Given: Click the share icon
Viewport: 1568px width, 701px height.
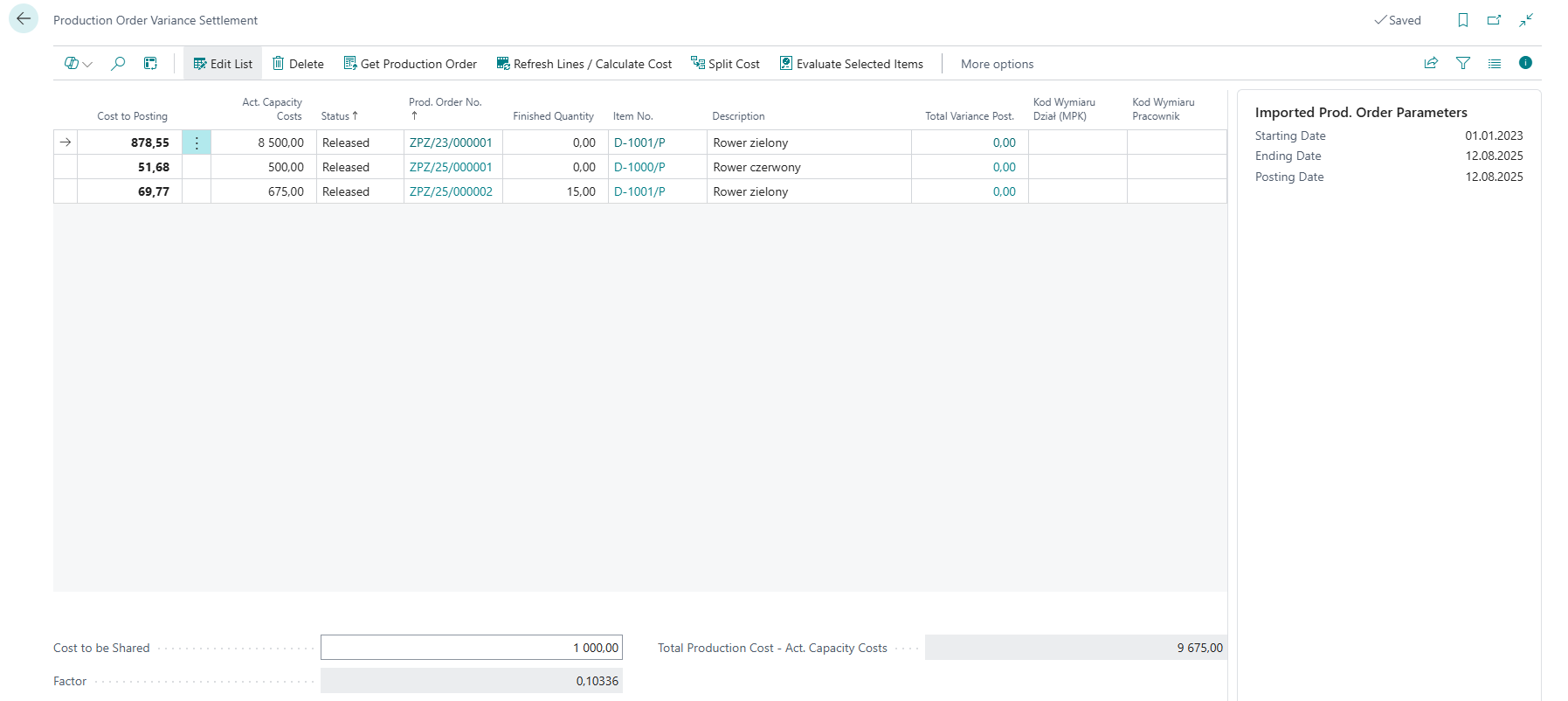Looking at the screenshot, I should [1431, 63].
